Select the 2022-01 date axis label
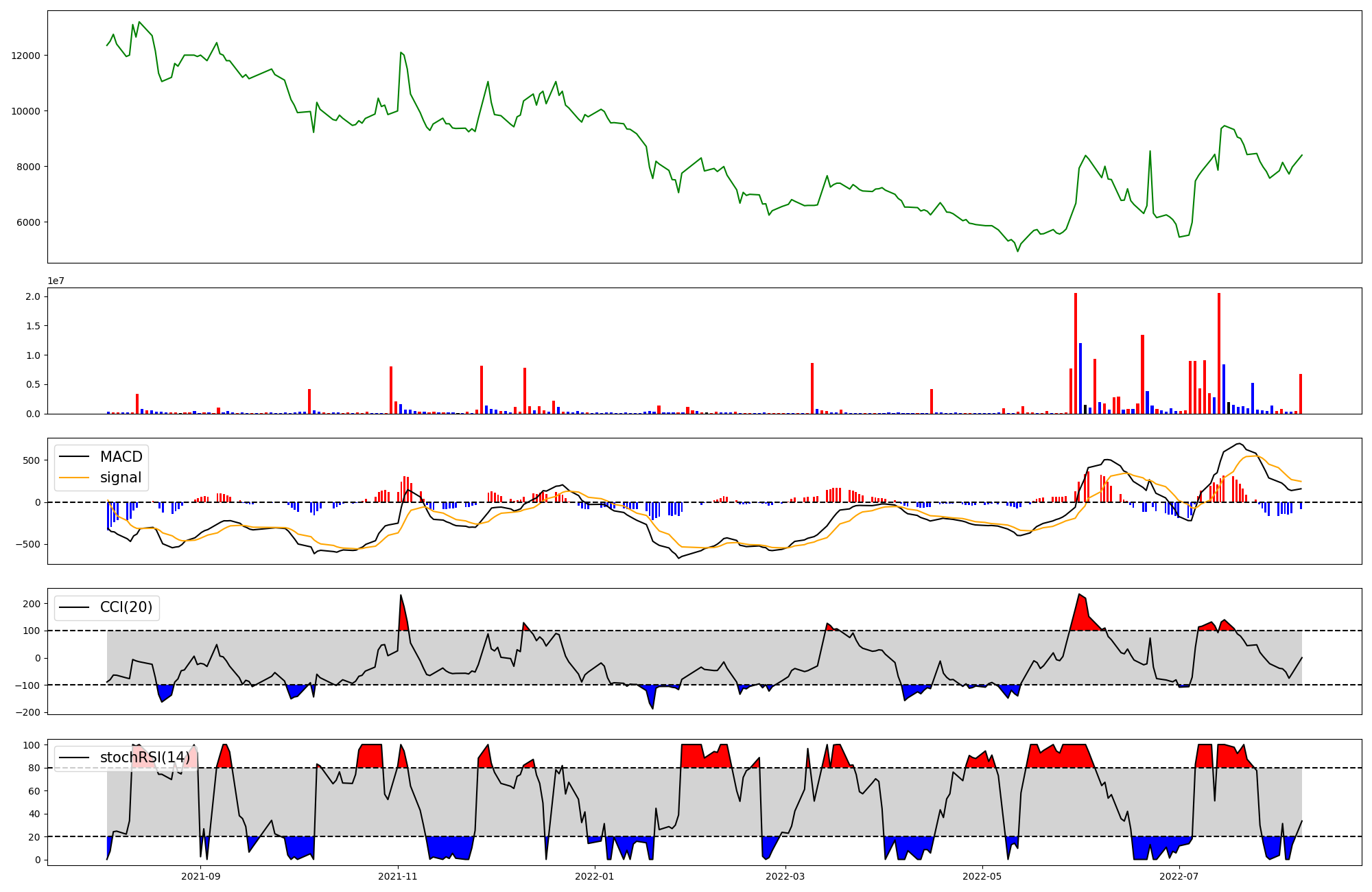 click(594, 876)
